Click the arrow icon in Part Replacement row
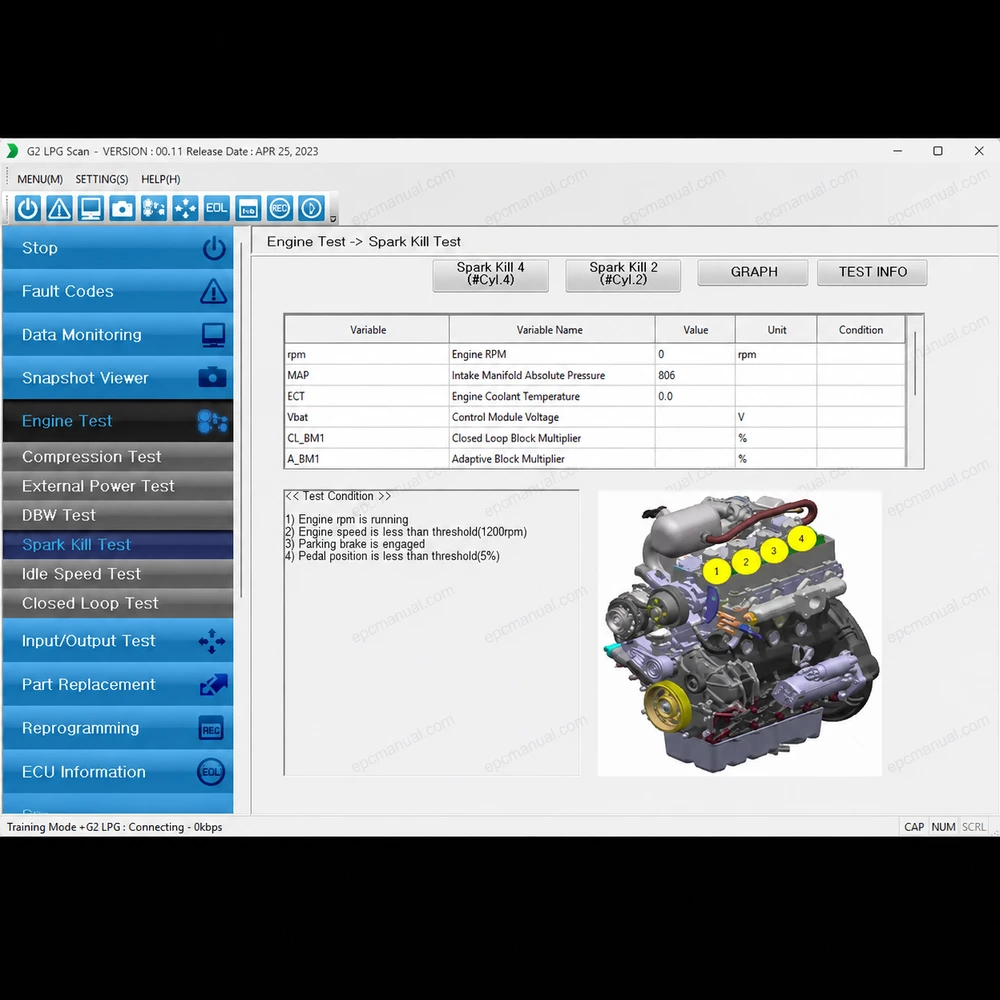Screen dimensions: 1000x1000 click(x=213, y=684)
